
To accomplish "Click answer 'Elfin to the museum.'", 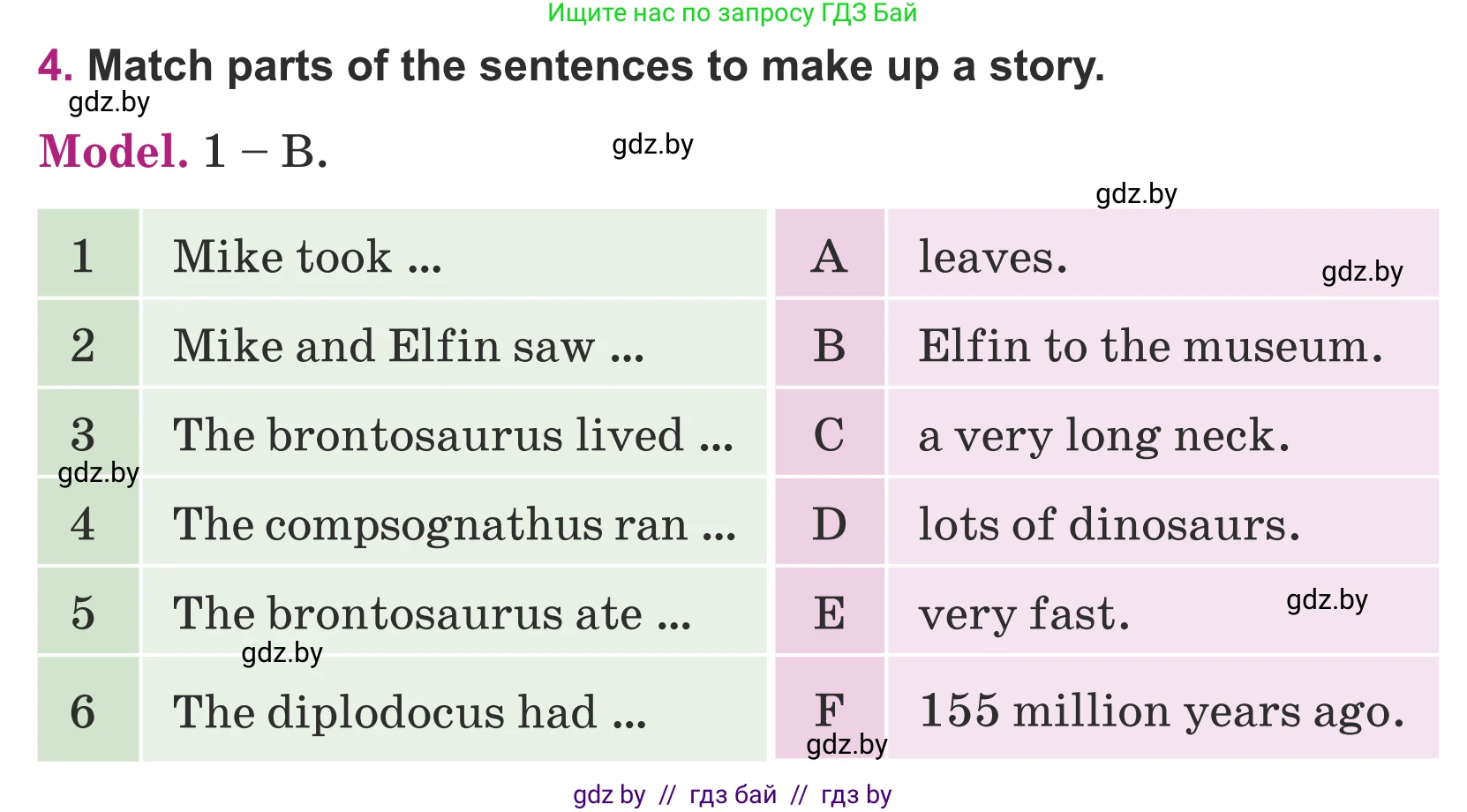I will click(x=1149, y=345).
